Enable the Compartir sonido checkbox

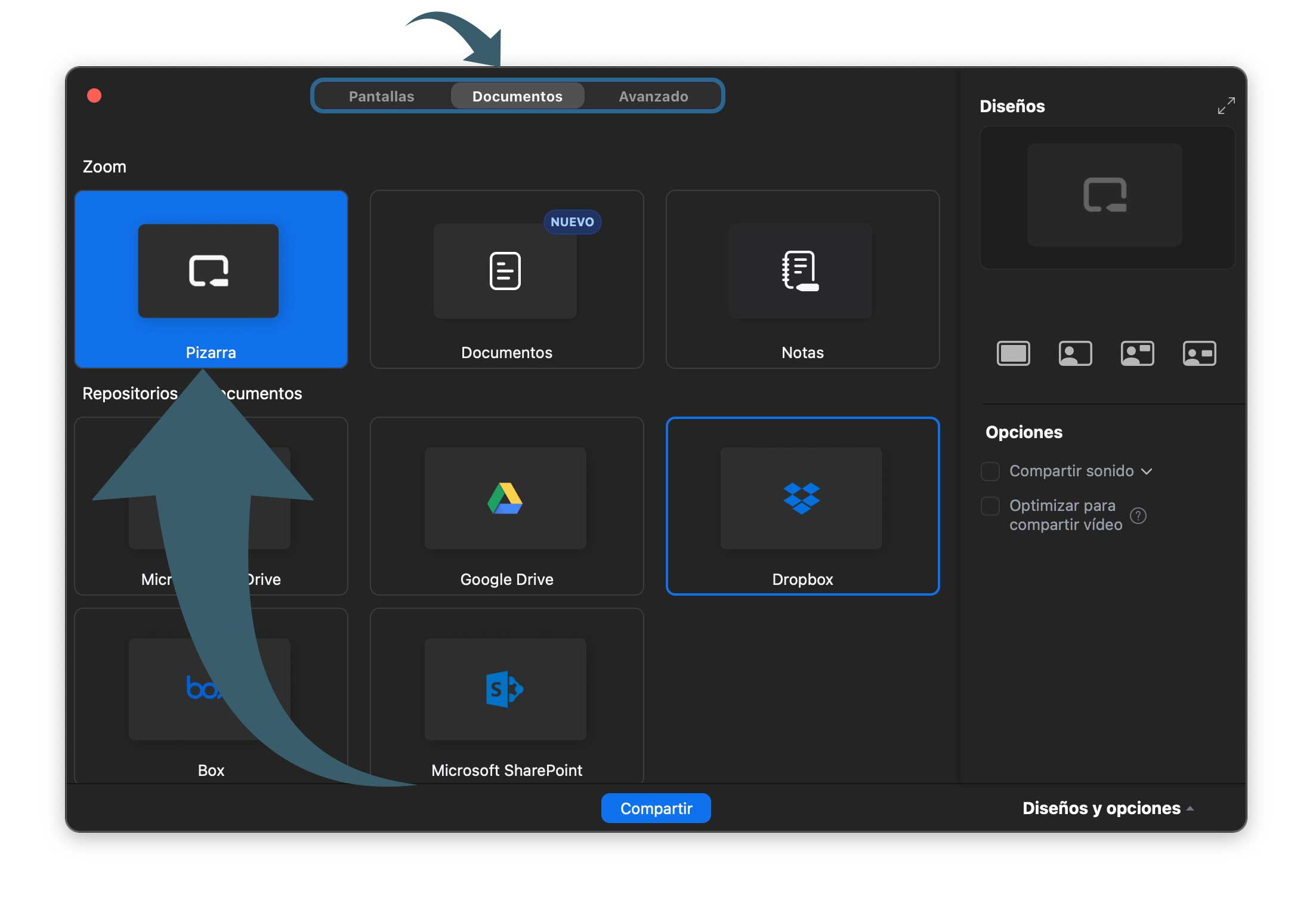point(990,471)
